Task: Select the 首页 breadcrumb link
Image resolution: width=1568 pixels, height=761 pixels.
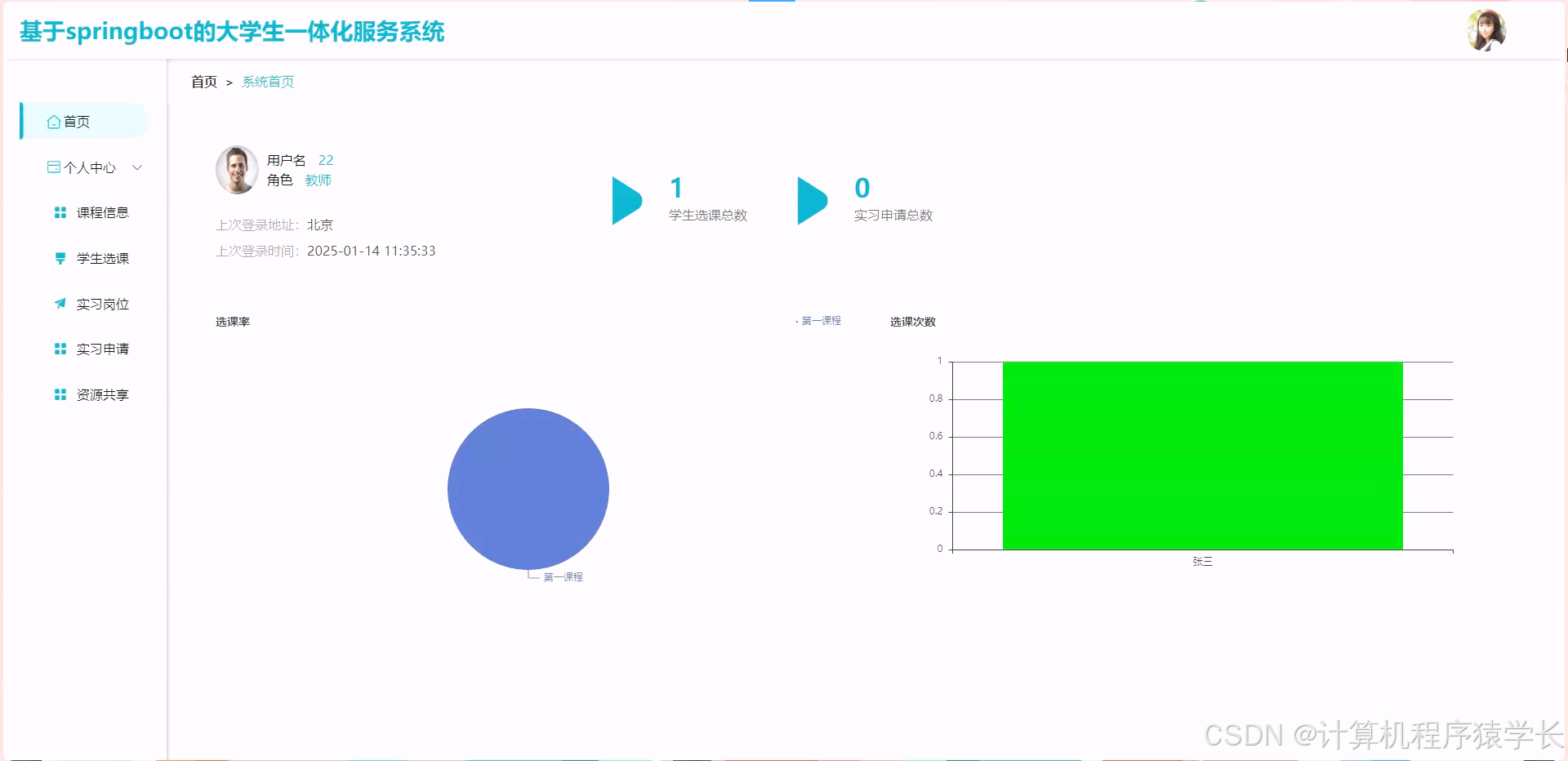Action: point(203,81)
